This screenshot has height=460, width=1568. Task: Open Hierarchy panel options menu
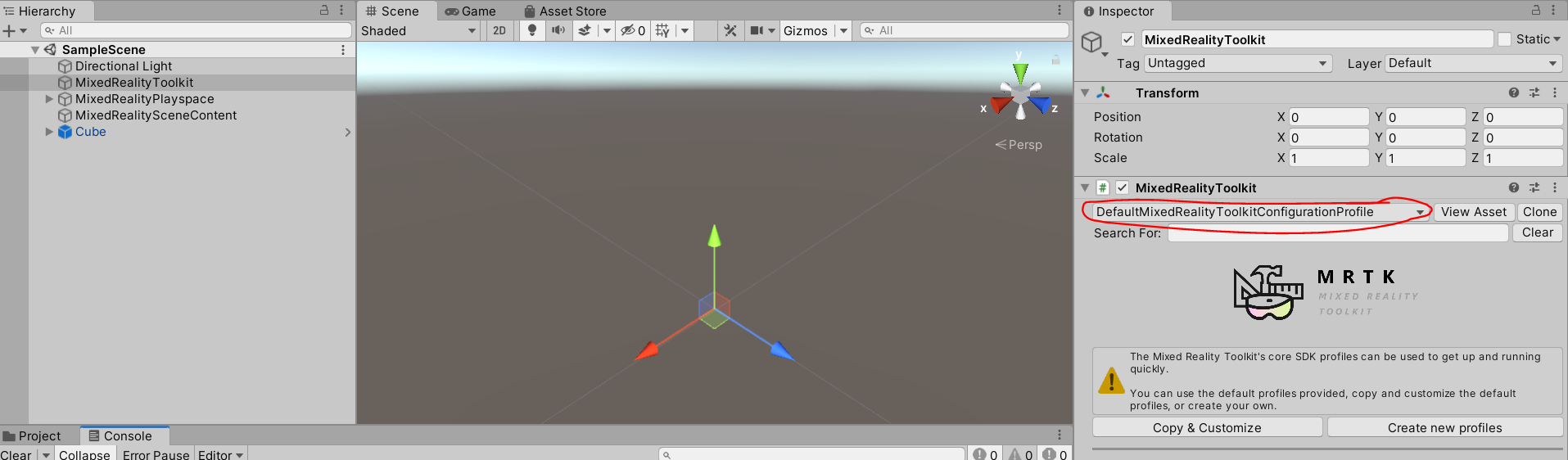(341, 10)
